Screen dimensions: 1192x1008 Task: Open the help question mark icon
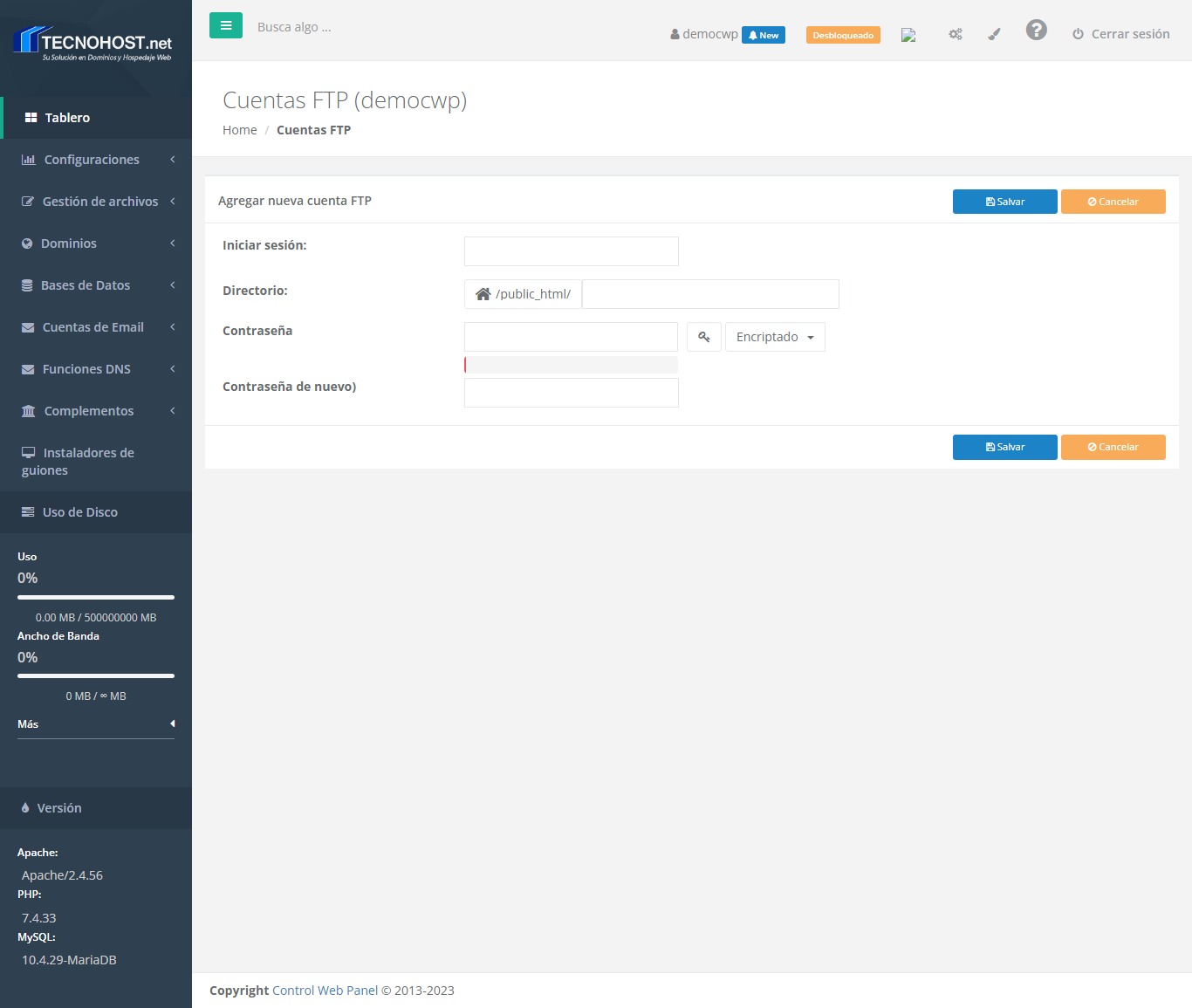point(1036,31)
